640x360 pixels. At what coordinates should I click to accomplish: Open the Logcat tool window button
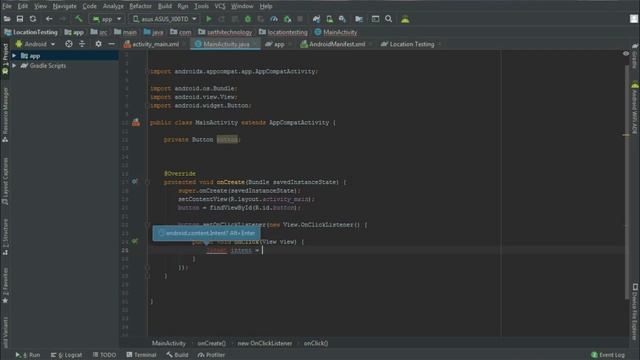click(66, 355)
